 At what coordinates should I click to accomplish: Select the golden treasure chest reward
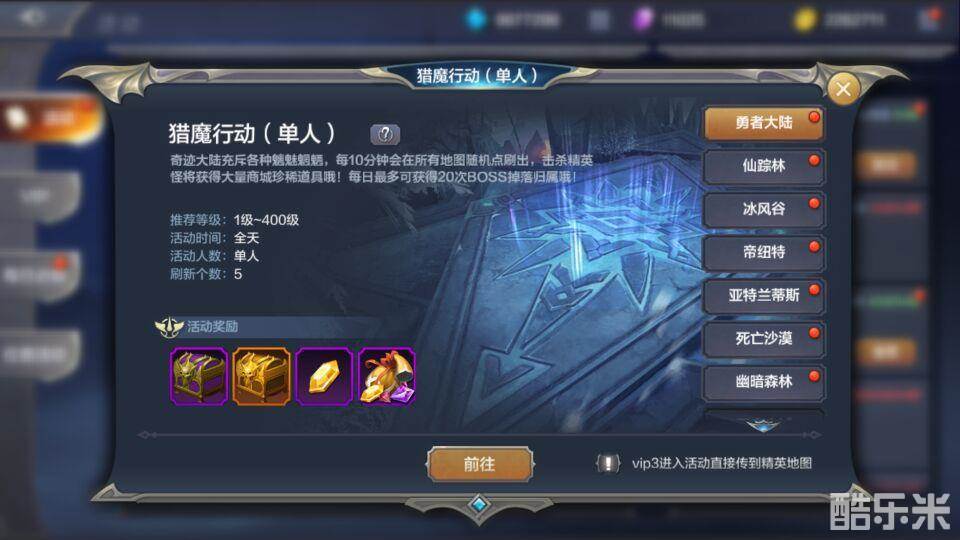(261, 377)
